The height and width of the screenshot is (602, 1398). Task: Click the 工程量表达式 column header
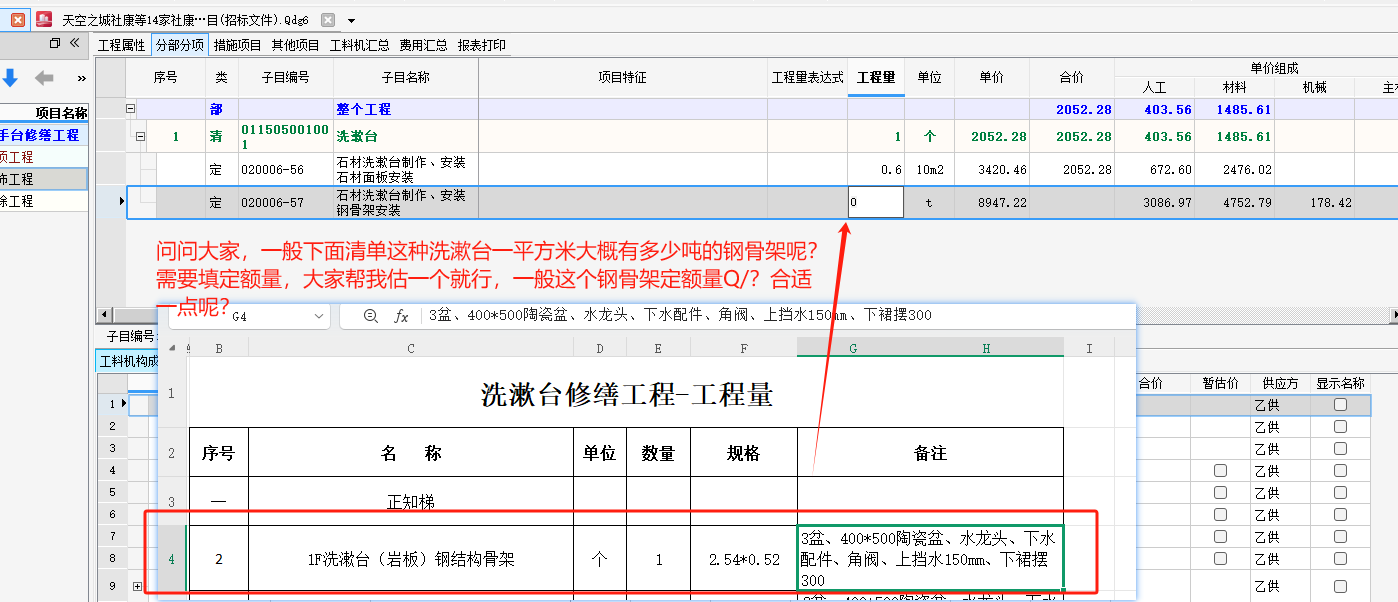(808, 78)
